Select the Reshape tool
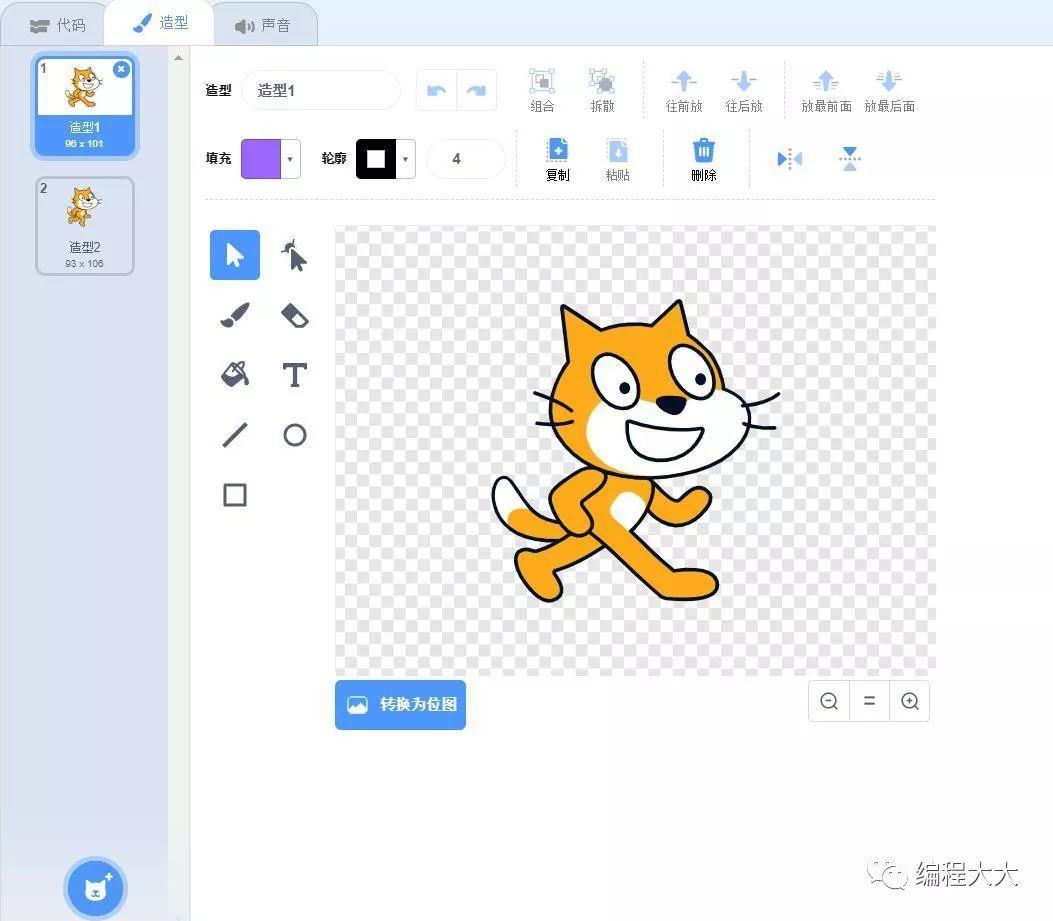Image resolution: width=1053 pixels, height=921 pixels. pyautogui.click(x=294, y=255)
